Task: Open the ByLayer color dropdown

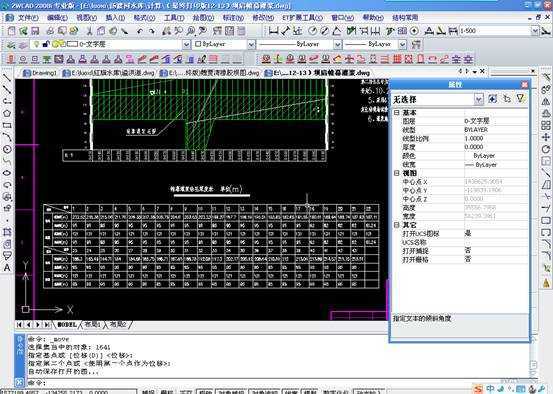Action: (251, 44)
